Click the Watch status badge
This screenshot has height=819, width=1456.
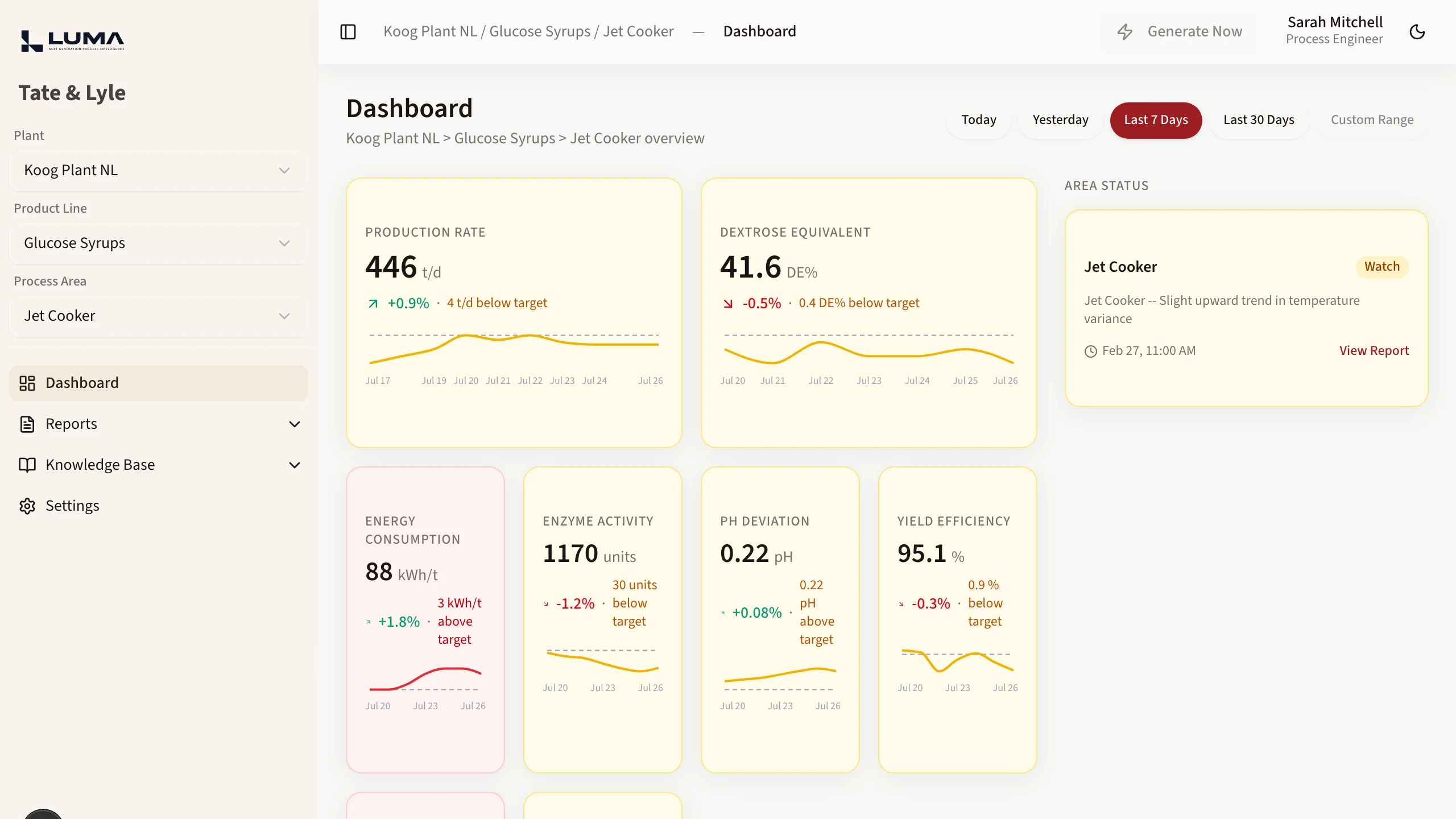click(1382, 267)
